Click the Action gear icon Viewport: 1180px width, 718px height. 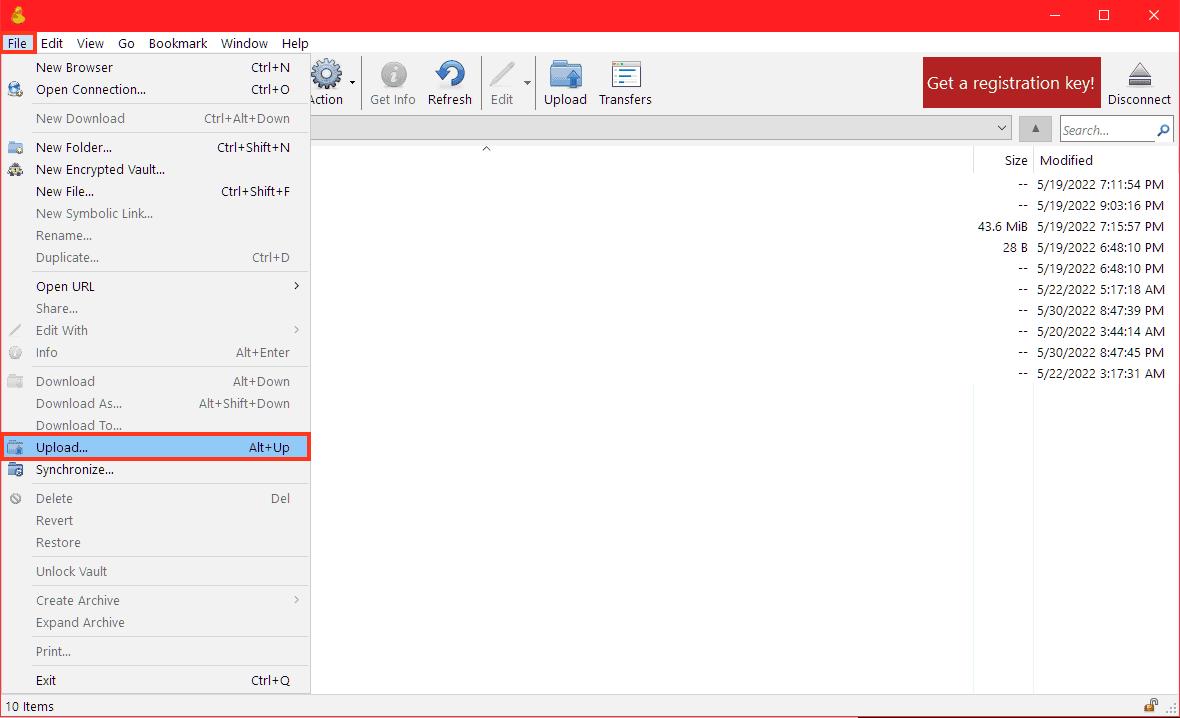click(326, 76)
